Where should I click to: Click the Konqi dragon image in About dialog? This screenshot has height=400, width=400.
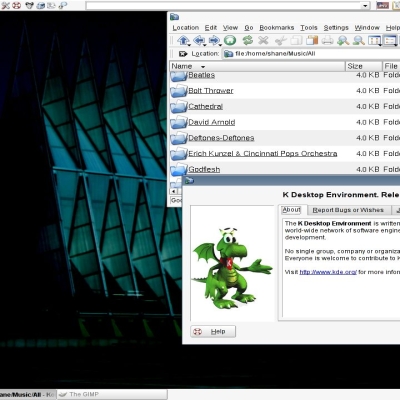coord(232,269)
